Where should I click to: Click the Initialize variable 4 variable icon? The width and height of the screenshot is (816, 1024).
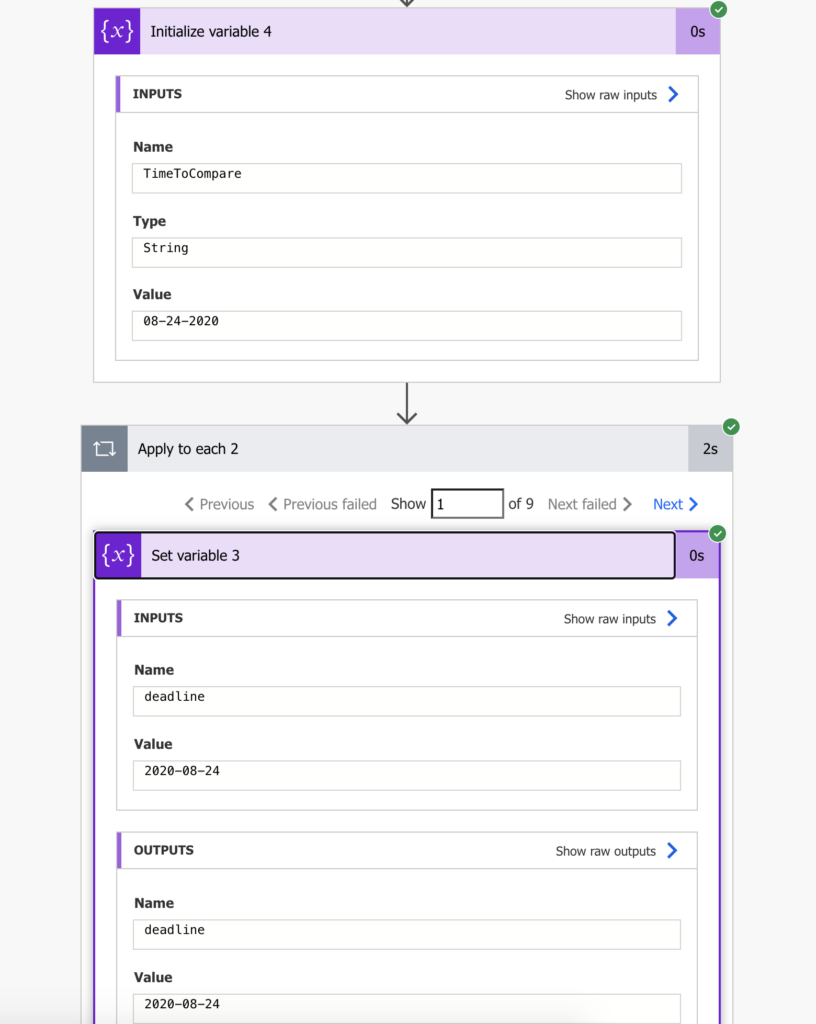coord(117,31)
